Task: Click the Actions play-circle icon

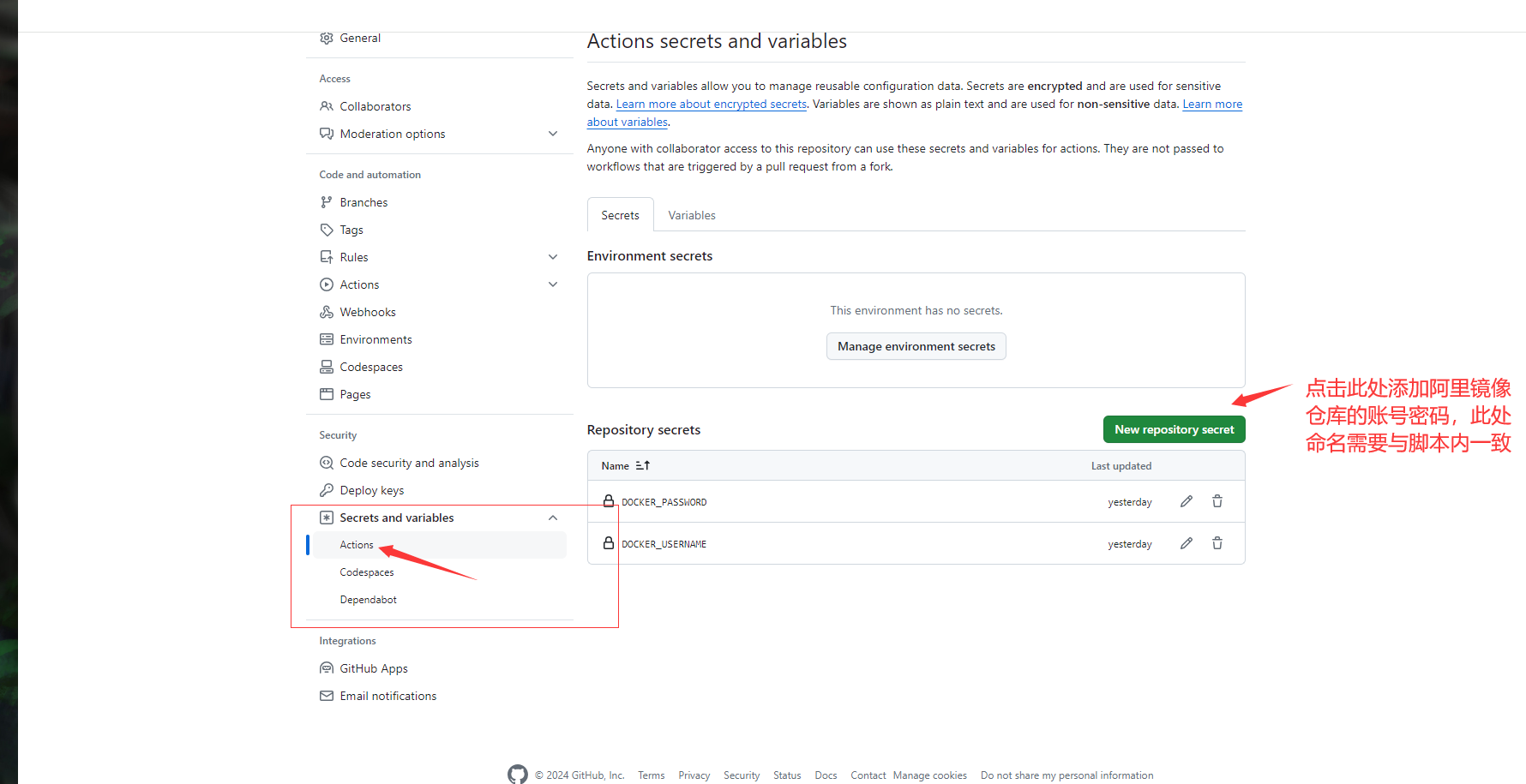Action: click(327, 284)
